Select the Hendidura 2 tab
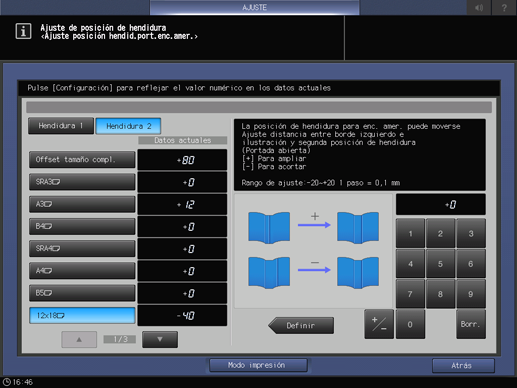 pos(128,126)
